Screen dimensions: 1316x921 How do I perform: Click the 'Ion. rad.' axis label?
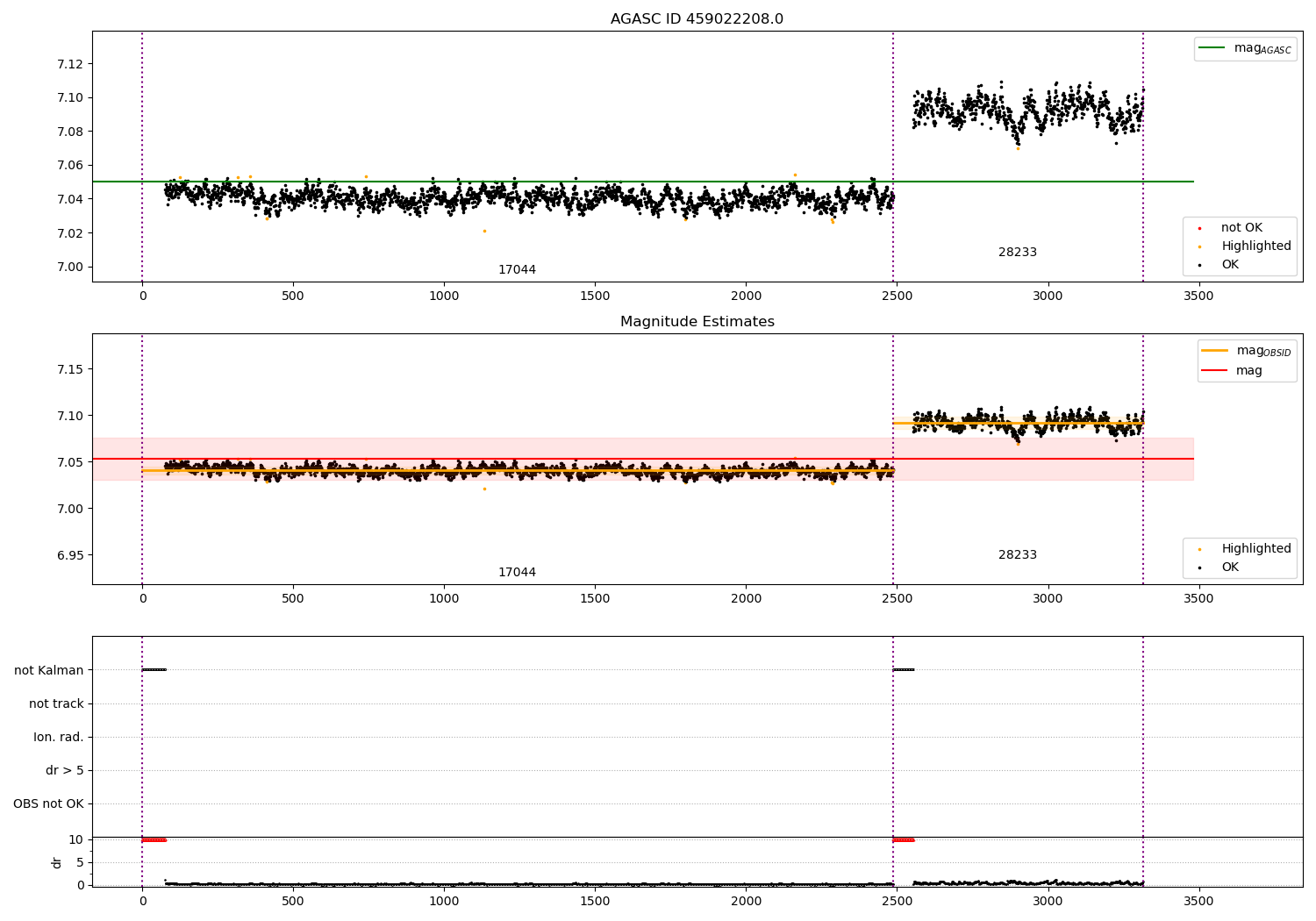pos(59,737)
